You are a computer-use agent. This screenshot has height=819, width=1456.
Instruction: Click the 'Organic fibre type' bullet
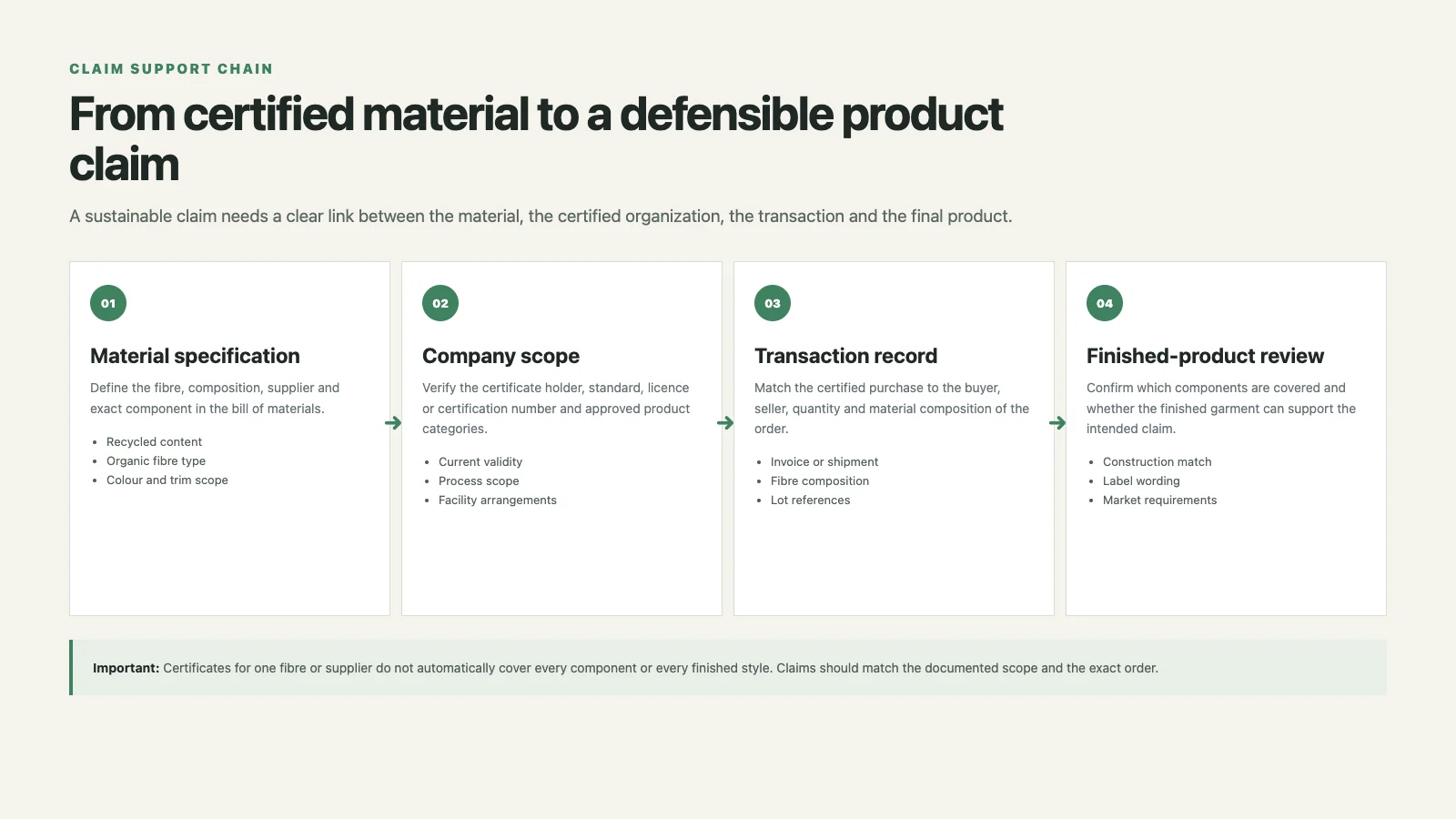pyautogui.click(x=156, y=461)
